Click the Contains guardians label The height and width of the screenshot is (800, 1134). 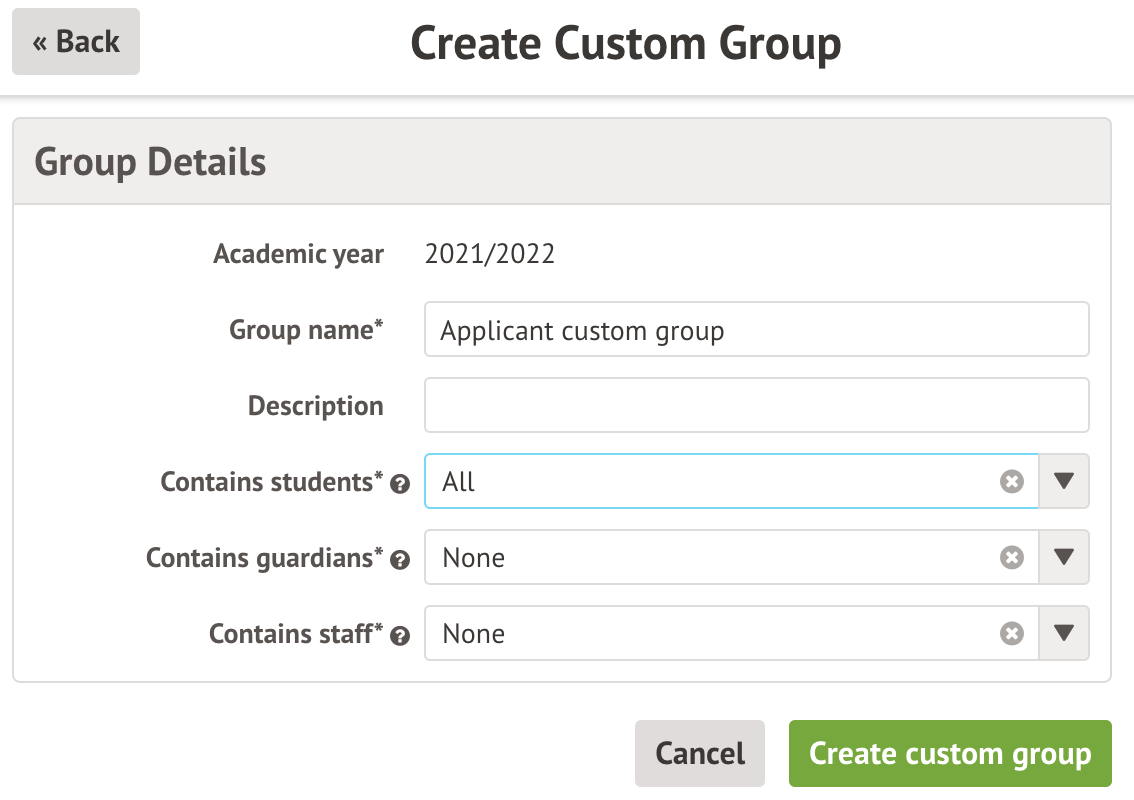tap(264, 558)
